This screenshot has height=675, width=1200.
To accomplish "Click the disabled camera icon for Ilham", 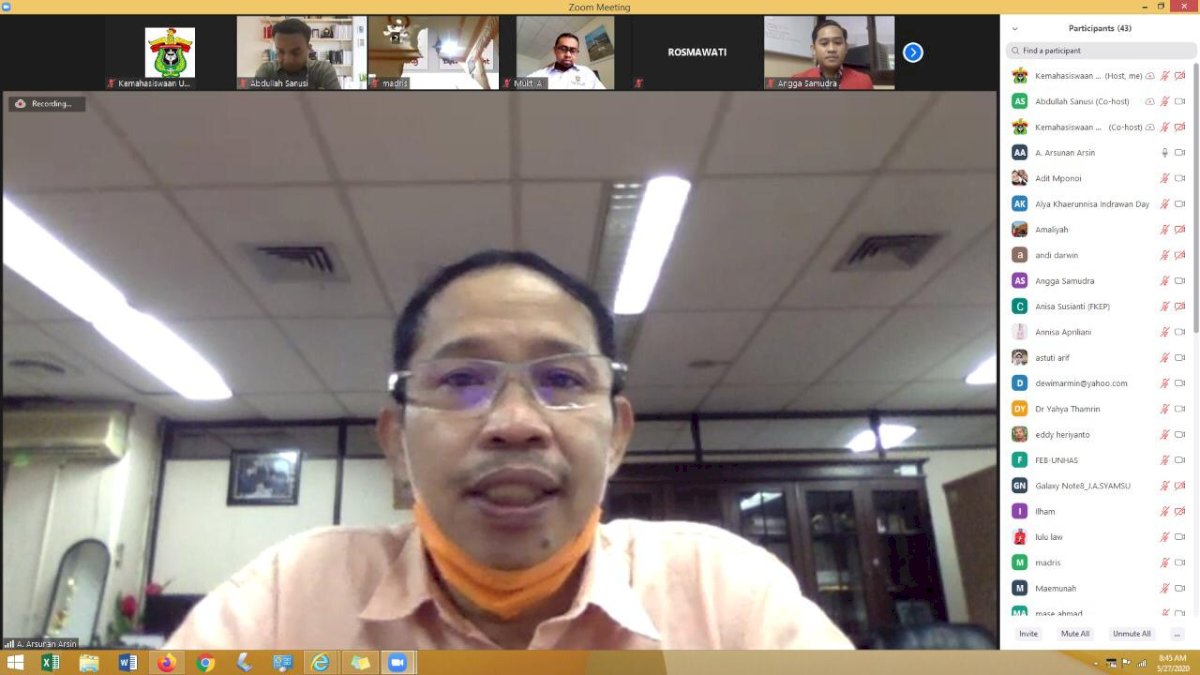I will [x=1180, y=512].
